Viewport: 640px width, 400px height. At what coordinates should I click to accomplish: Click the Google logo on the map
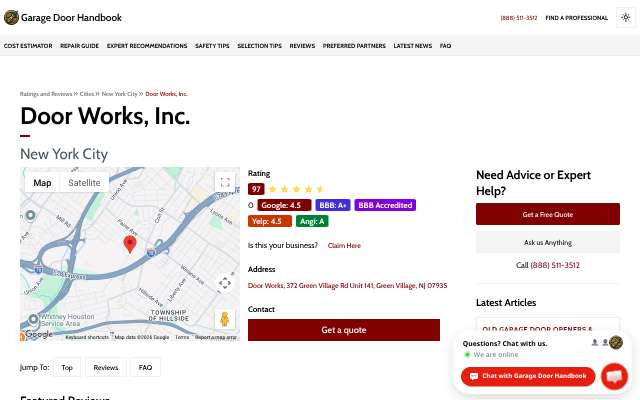39,334
